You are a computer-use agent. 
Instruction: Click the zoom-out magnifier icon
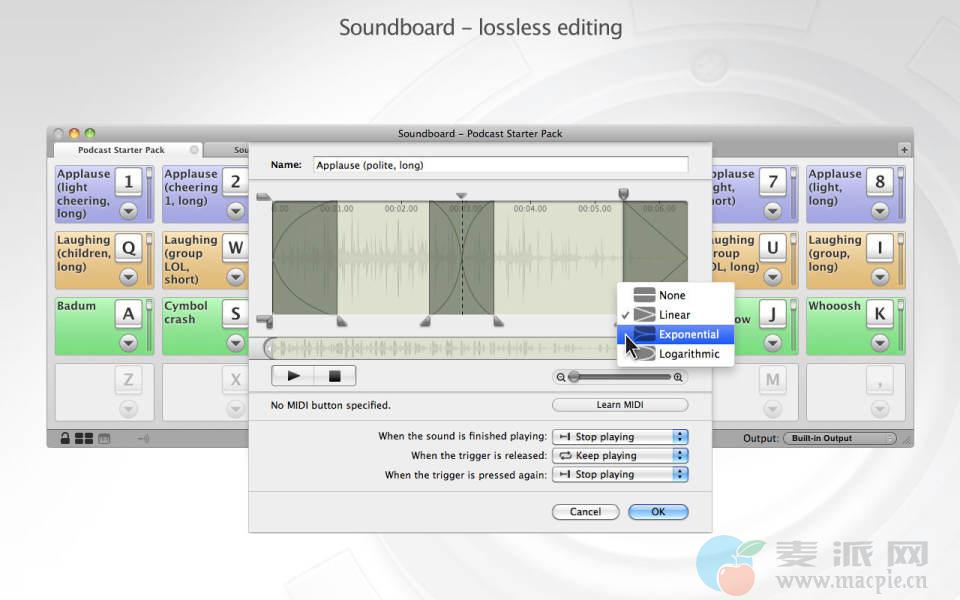pyautogui.click(x=560, y=377)
